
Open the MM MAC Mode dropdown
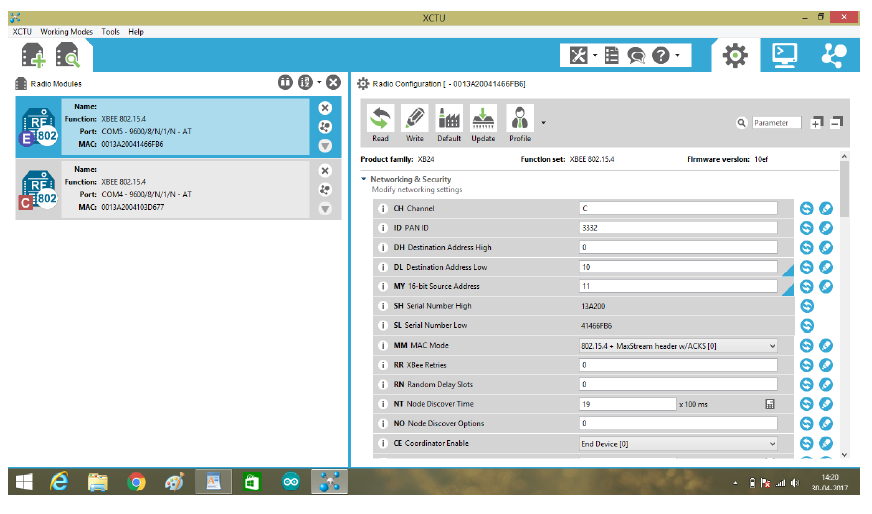[x=678, y=346]
